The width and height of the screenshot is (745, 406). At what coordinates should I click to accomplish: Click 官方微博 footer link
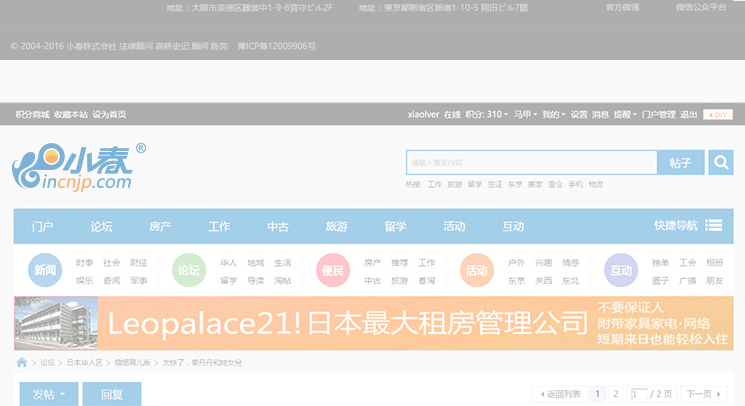coord(622,7)
